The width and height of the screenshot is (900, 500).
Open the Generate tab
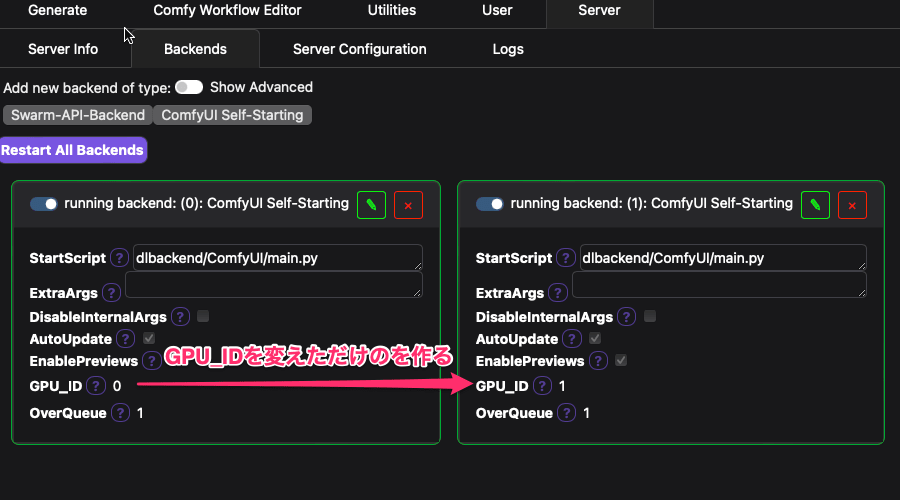57,10
